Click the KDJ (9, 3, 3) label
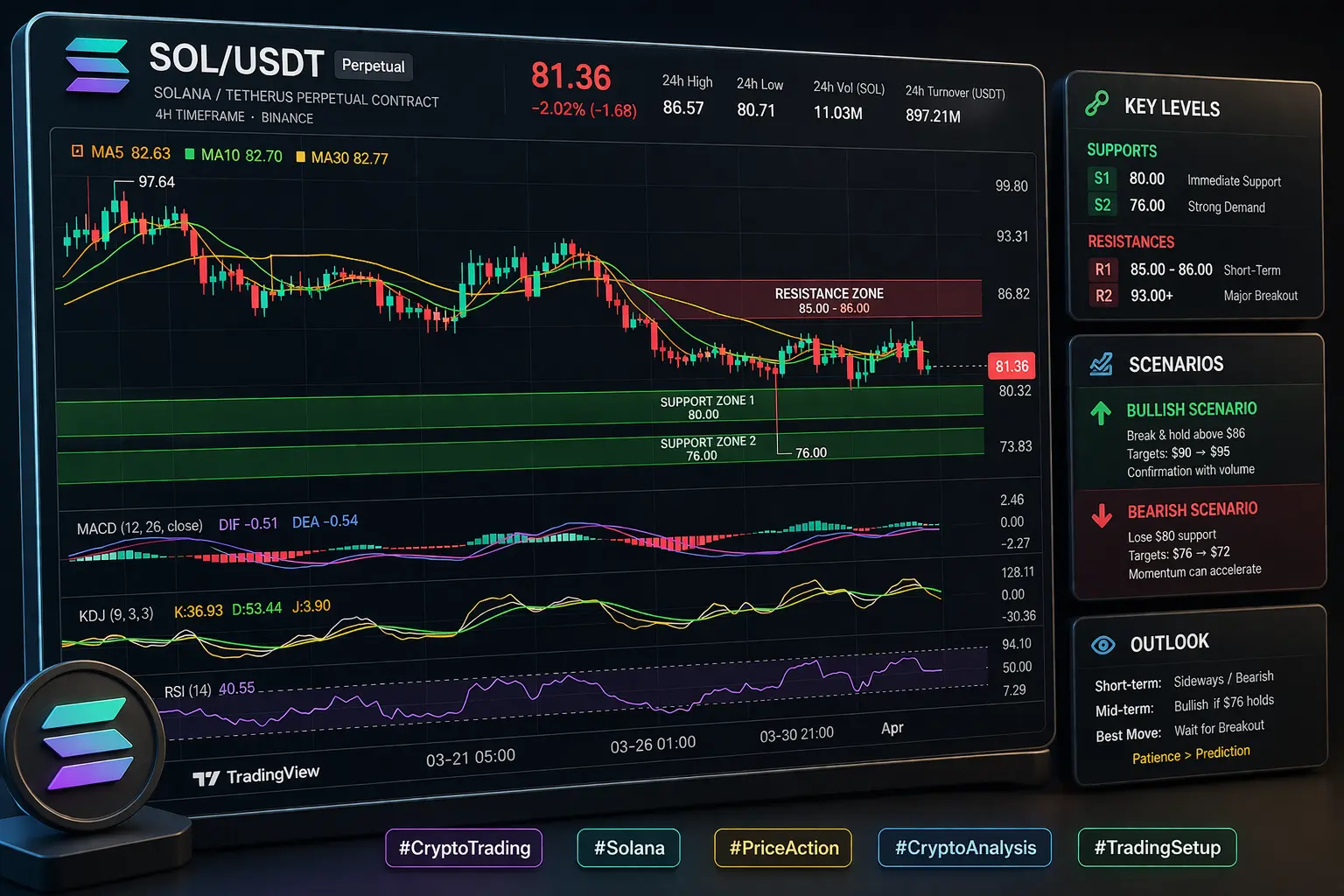Image resolution: width=1344 pixels, height=896 pixels. [x=115, y=615]
